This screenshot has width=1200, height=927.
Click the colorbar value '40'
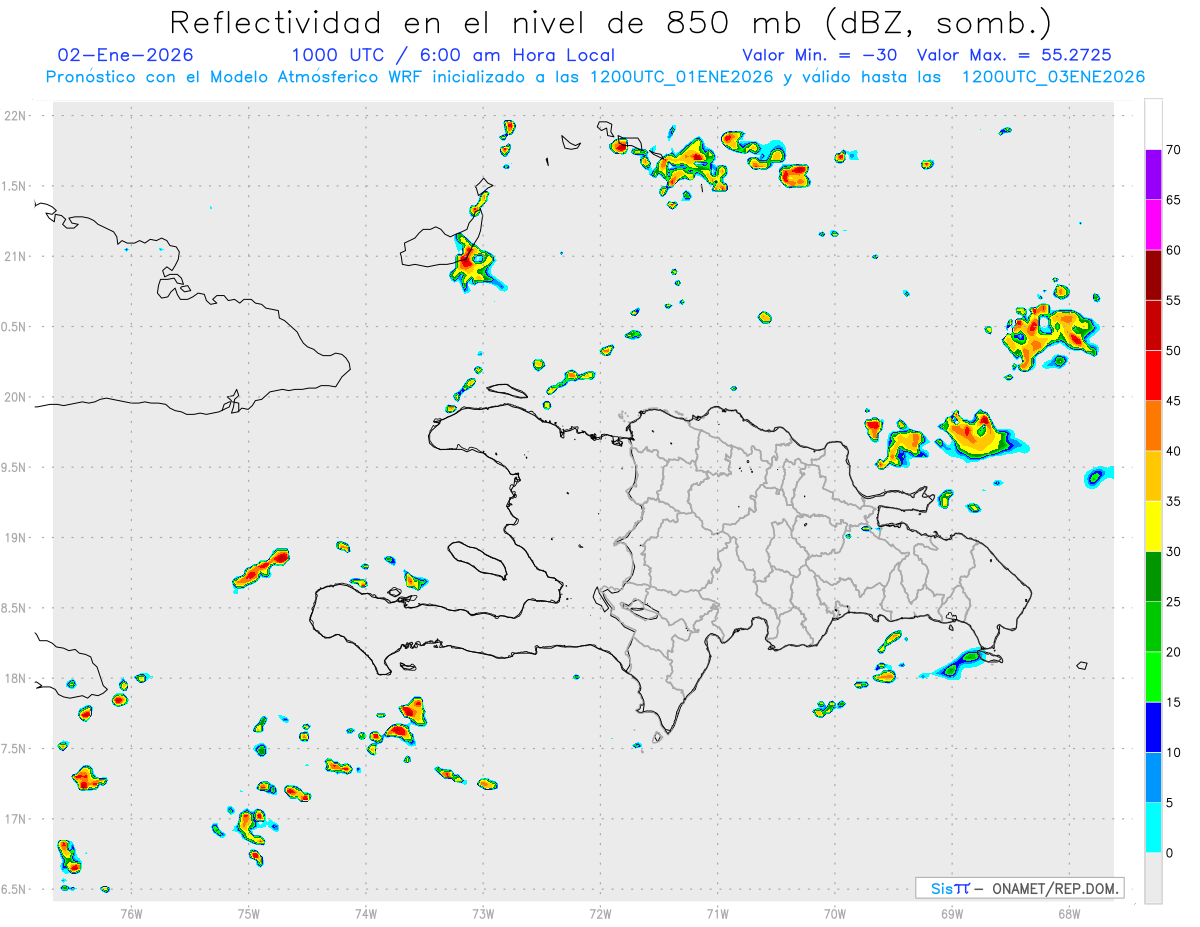coord(1173,451)
